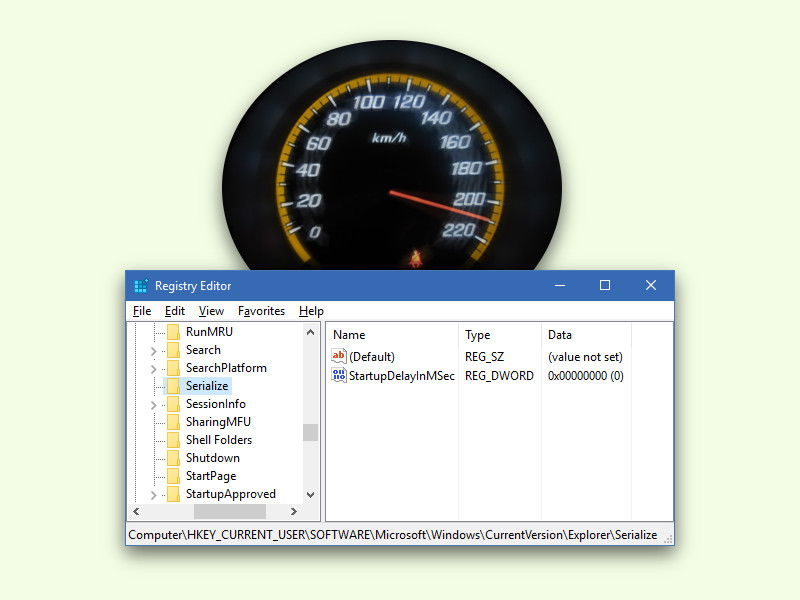Minimize the Registry Editor window
Screen dimensions: 800x600
(560, 285)
